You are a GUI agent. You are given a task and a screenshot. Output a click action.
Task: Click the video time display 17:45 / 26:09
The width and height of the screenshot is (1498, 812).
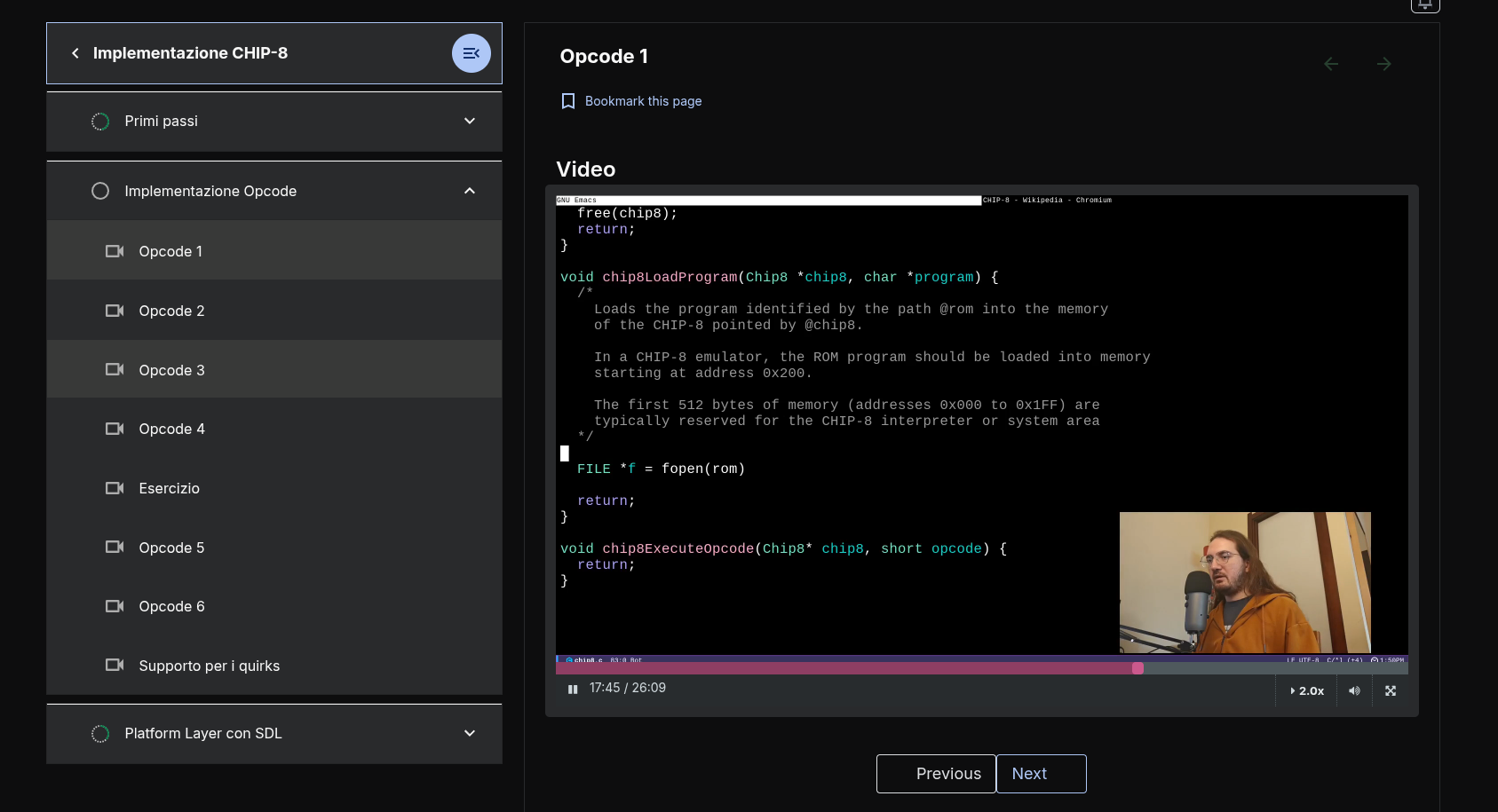point(628,688)
